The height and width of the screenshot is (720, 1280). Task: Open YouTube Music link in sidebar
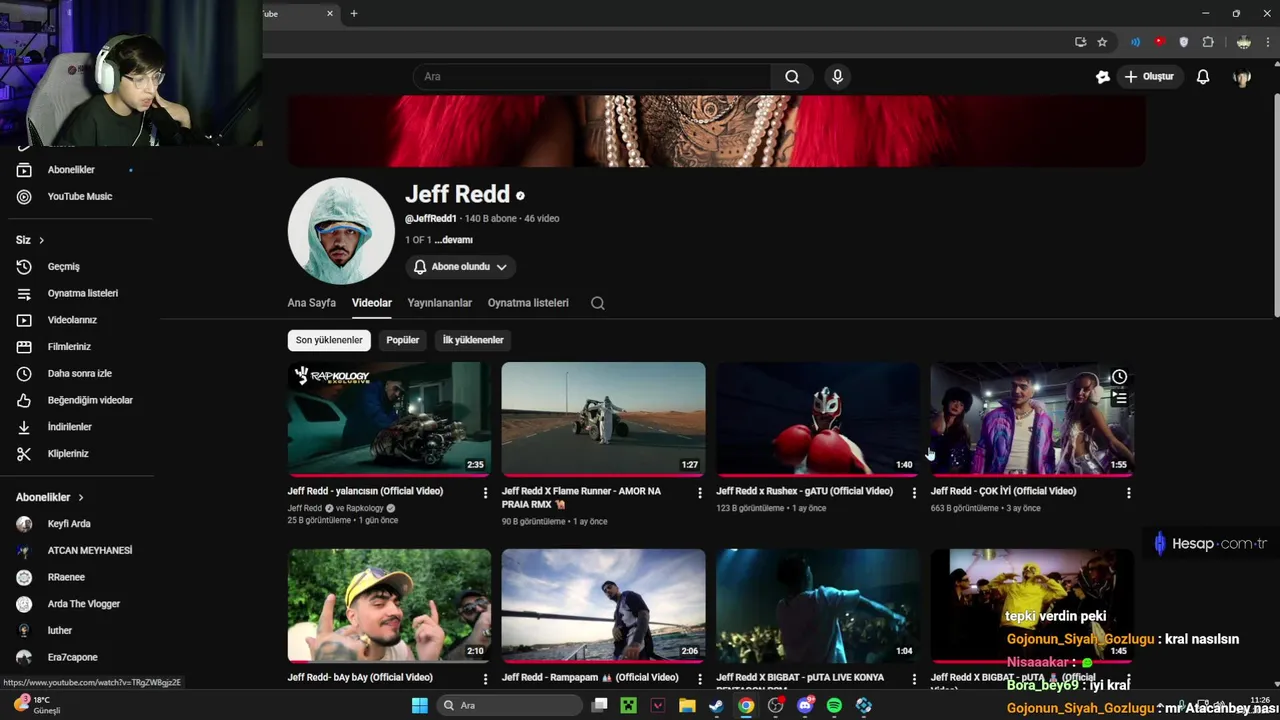80,197
